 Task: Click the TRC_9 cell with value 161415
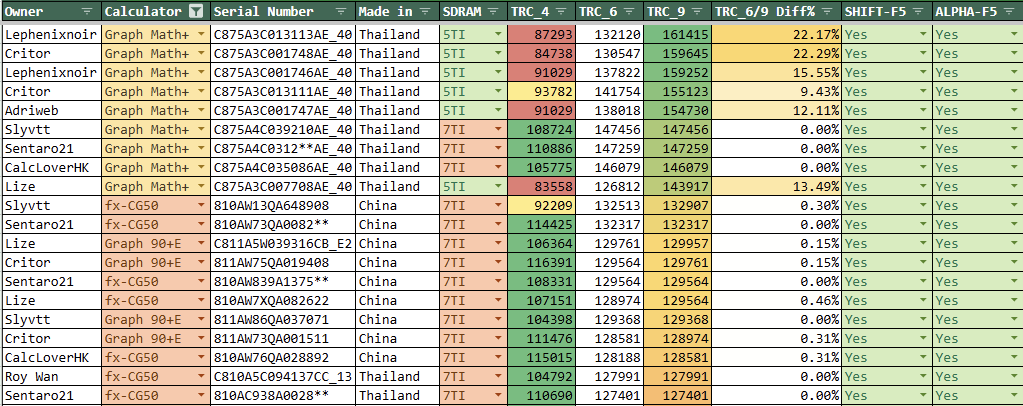pos(678,34)
